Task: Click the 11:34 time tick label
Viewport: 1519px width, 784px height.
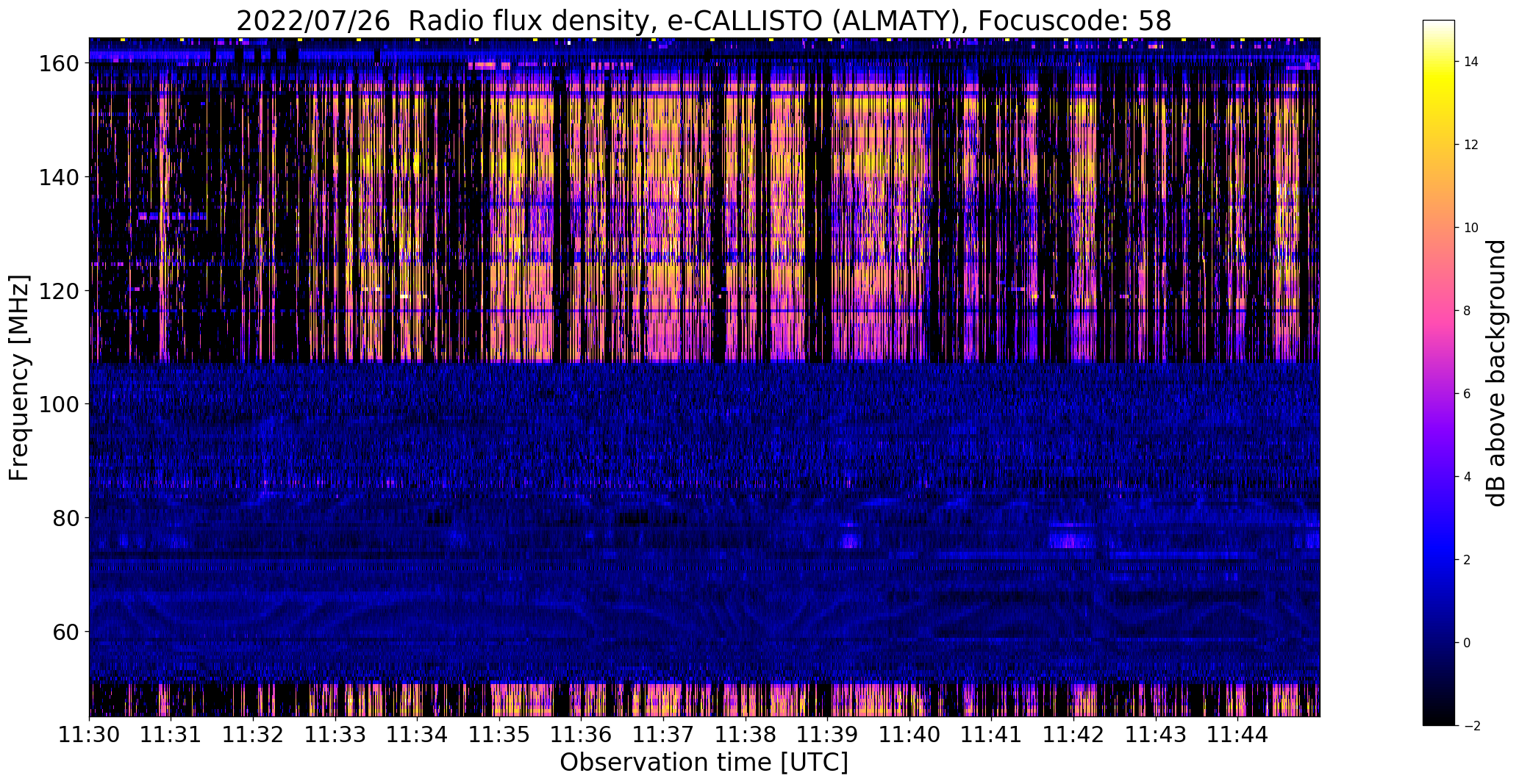Action: click(418, 734)
